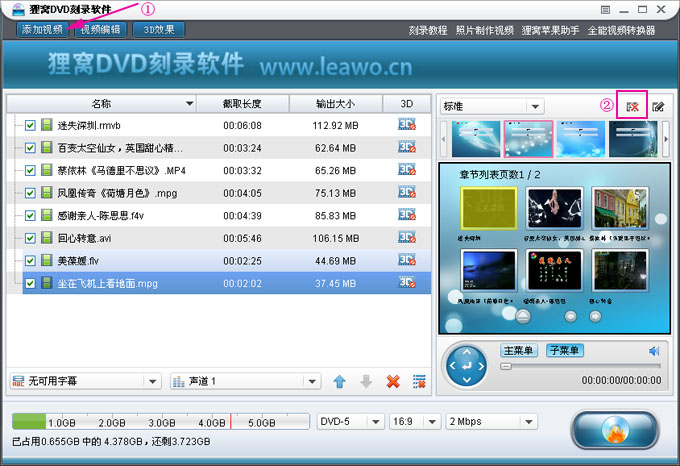Image resolution: width=680 pixels, height=466 pixels.
Task: Toggle 3D icon for 迷失深圳.rmvb
Action: (x=407, y=125)
